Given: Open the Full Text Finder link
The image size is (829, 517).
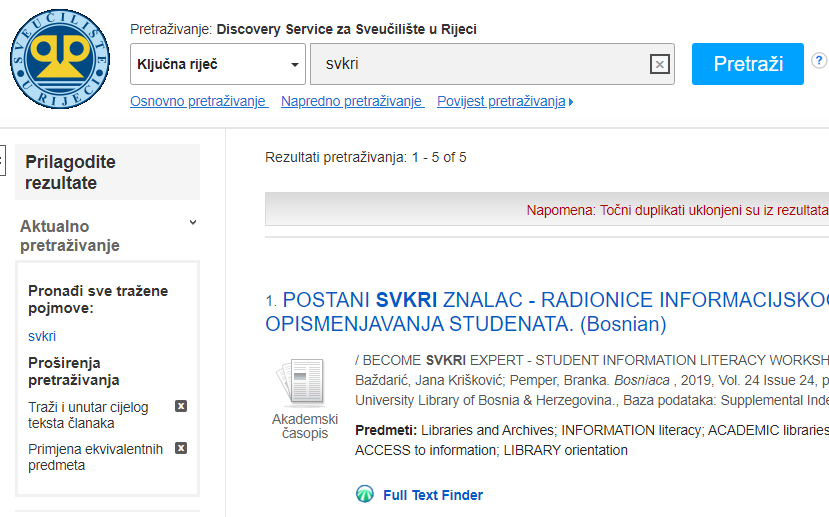Looking at the screenshot, I should tap(432, 495).
